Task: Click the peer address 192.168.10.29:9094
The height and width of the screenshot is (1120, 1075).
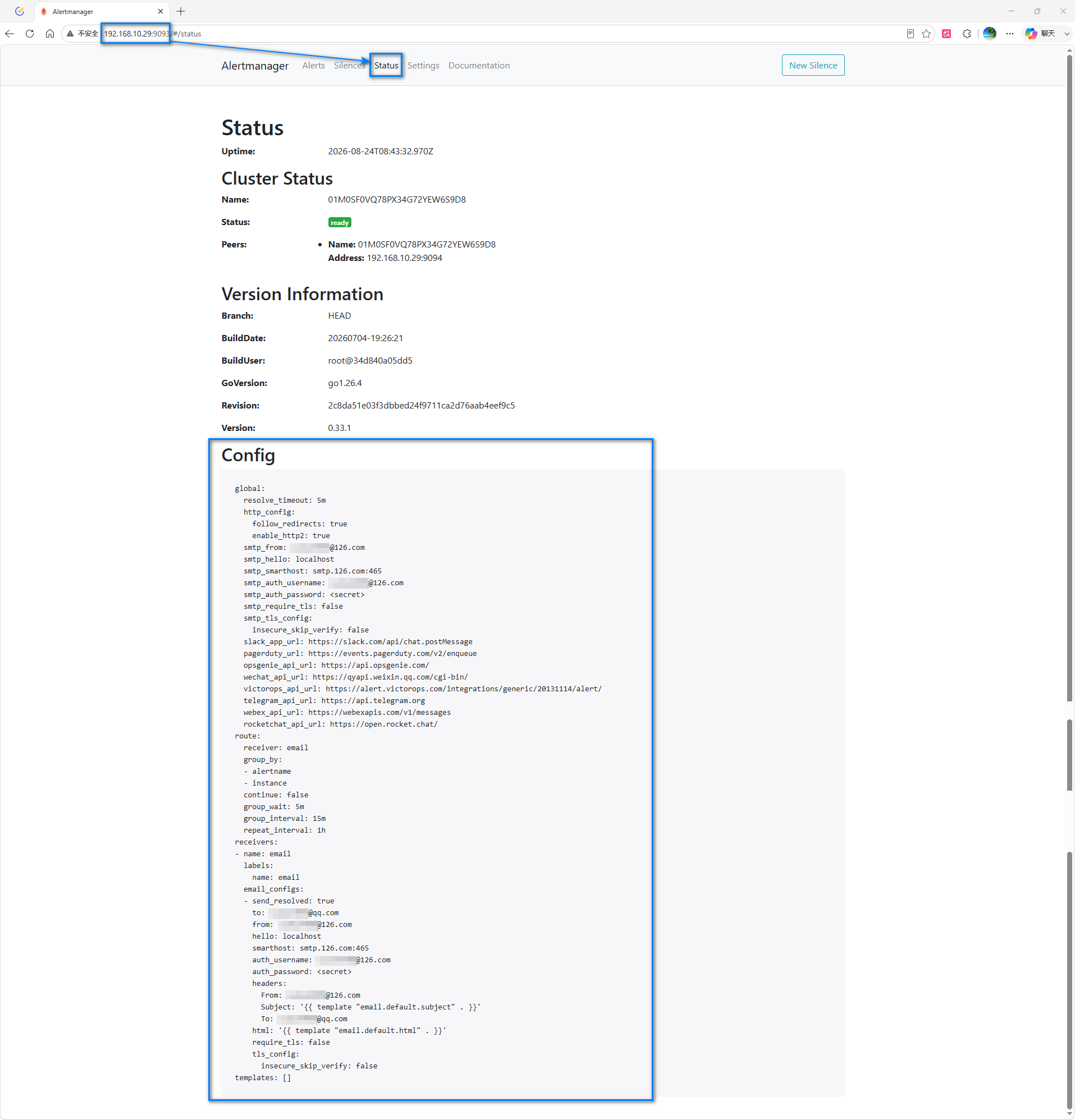Action: [404, 258]
